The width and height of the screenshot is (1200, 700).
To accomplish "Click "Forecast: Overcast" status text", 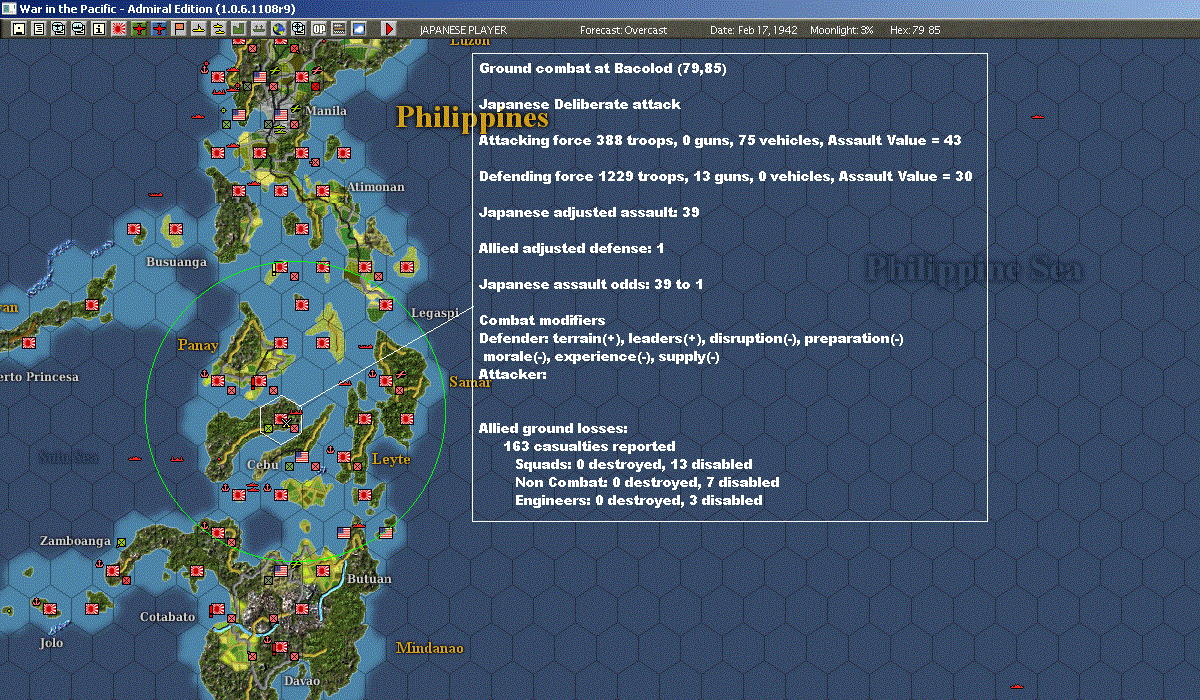I will click(x=625, y=30).
